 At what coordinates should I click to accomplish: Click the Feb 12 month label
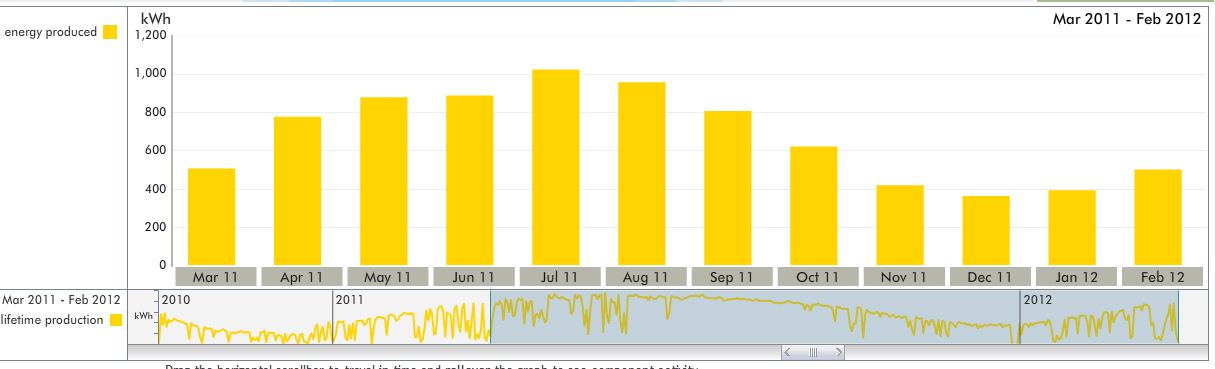point(1162,277)
